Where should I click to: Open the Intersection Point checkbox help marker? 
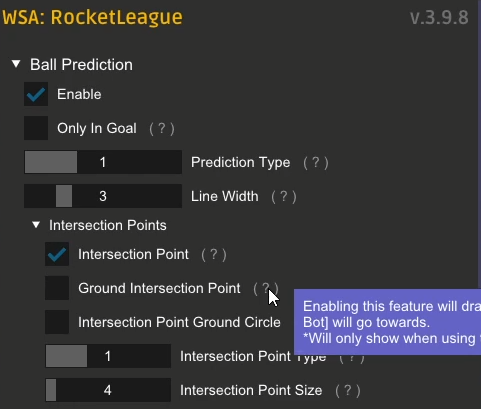pos(214,255)
